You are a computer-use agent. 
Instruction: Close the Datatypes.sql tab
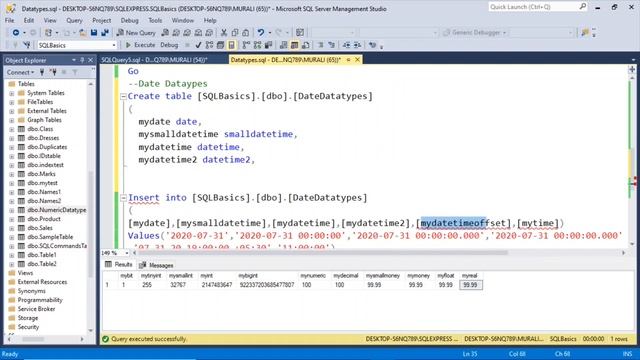click(x=357, y=60)
